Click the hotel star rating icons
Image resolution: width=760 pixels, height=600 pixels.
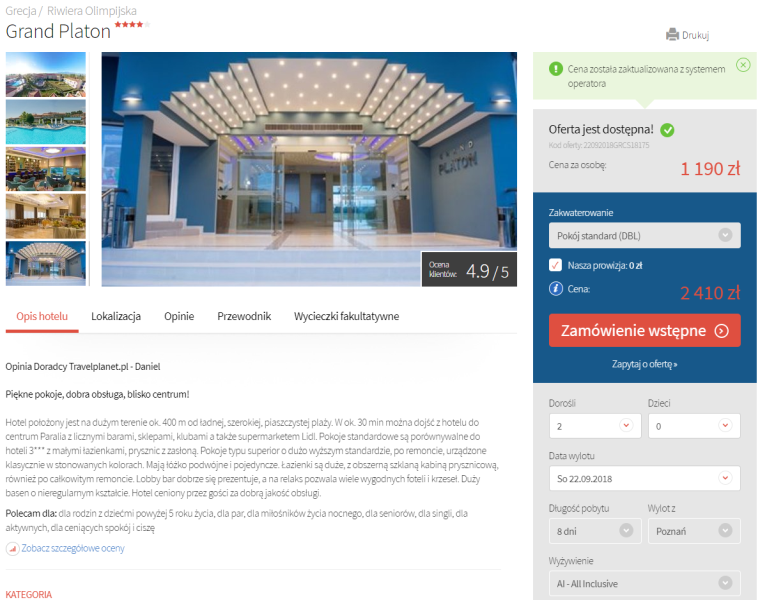point(131,24)
